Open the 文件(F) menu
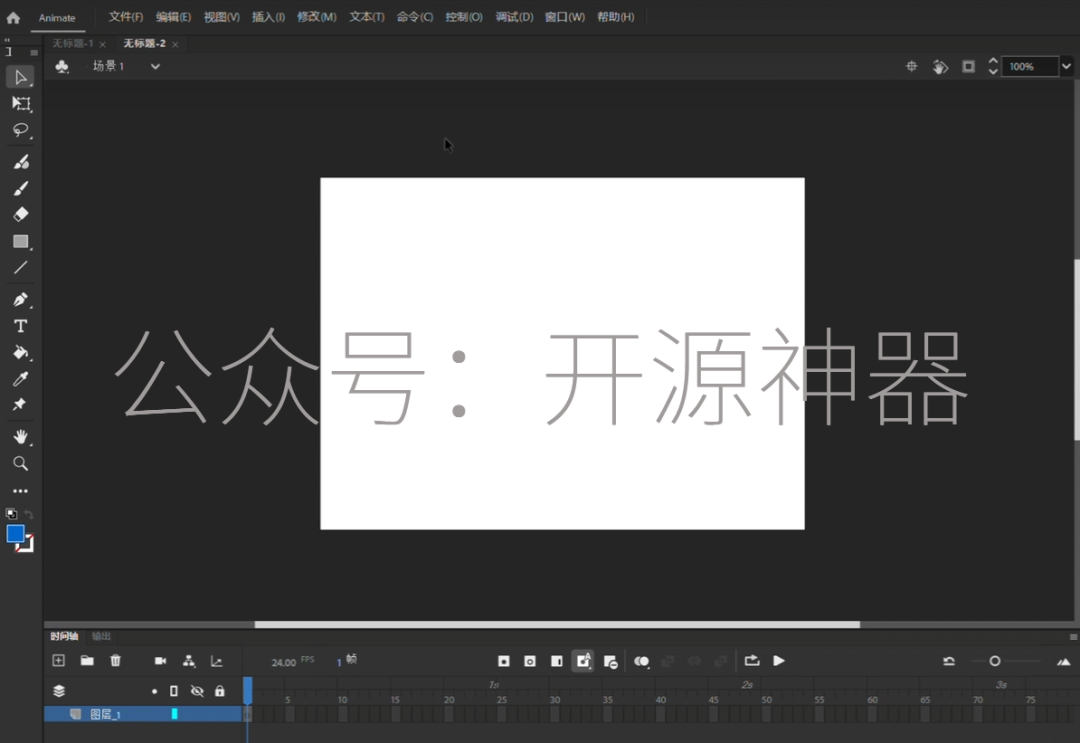 [125, 17]
